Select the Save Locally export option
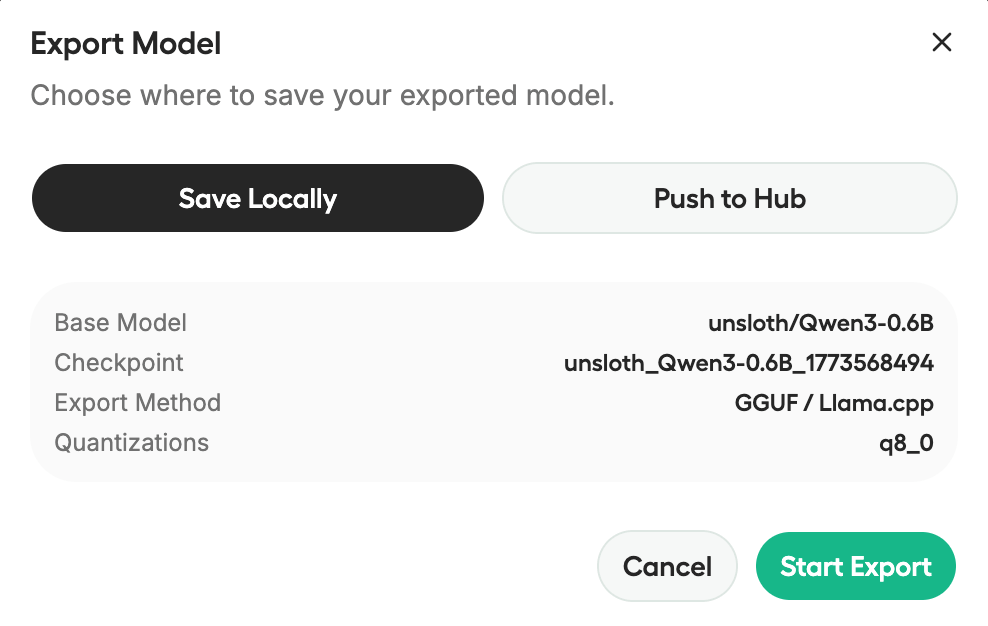 point(257,198)
